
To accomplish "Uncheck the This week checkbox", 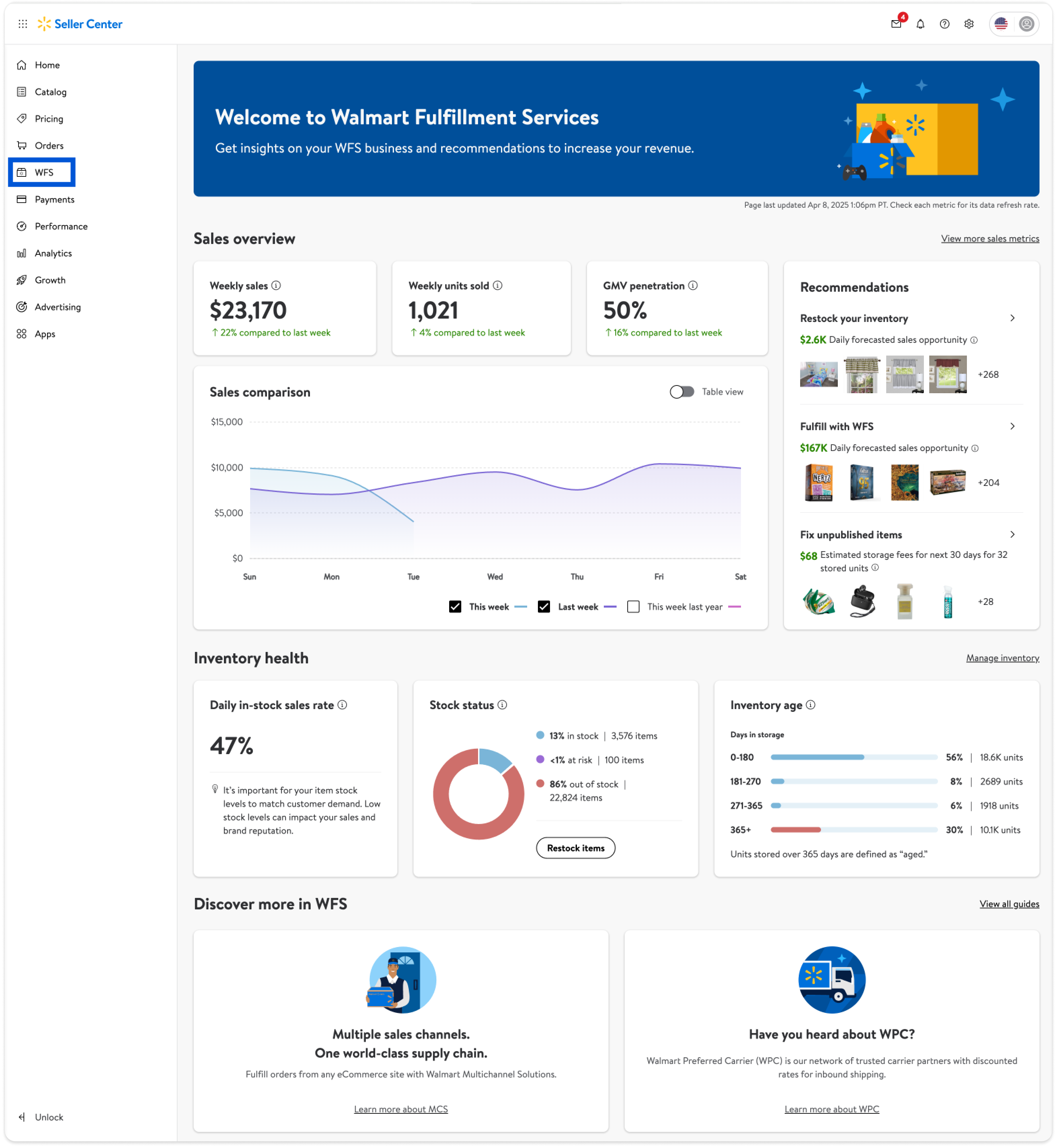I will 455,607.
